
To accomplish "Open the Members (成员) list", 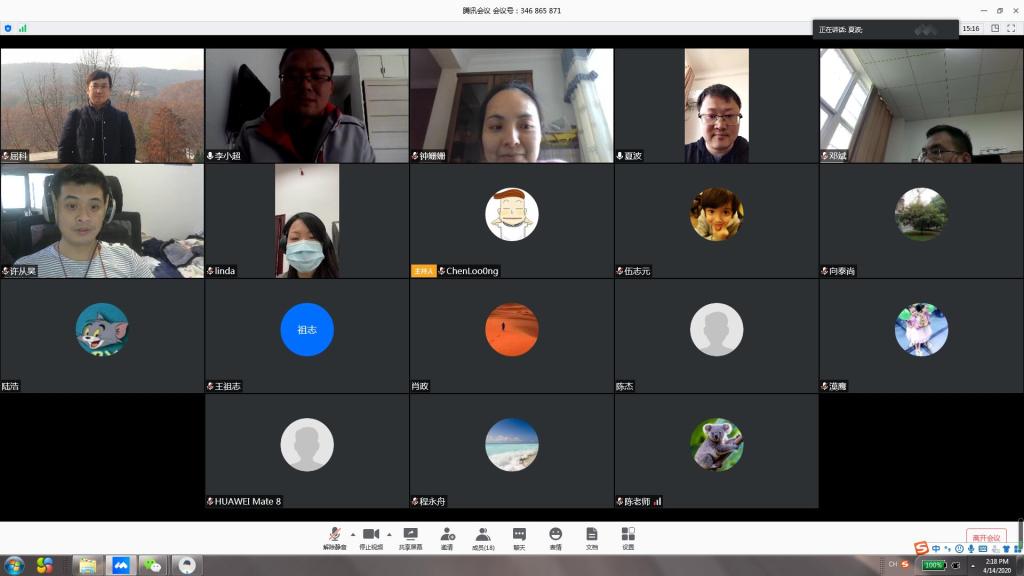I will [x=483, y=537].
